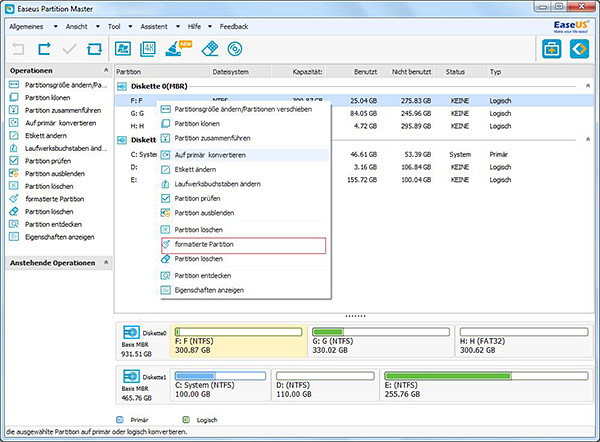Viewport: 600px width, 442px height.
Task: Select 'Laufwerksbuchstaben änd...' in the sidebar
Action: coord(58,148)
